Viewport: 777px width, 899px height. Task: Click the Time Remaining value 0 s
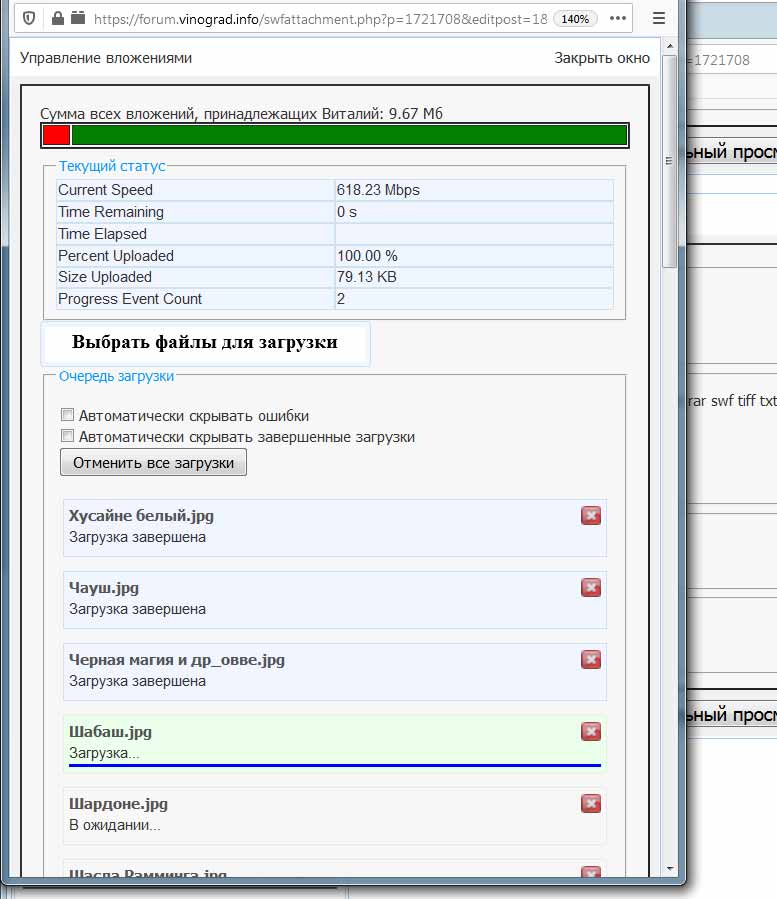[346, 212]
